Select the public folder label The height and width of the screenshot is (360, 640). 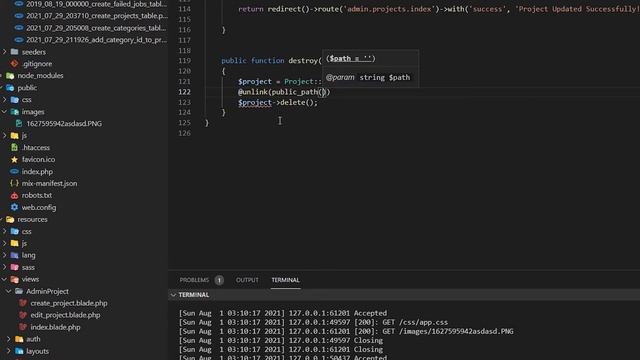click(27, 88)
